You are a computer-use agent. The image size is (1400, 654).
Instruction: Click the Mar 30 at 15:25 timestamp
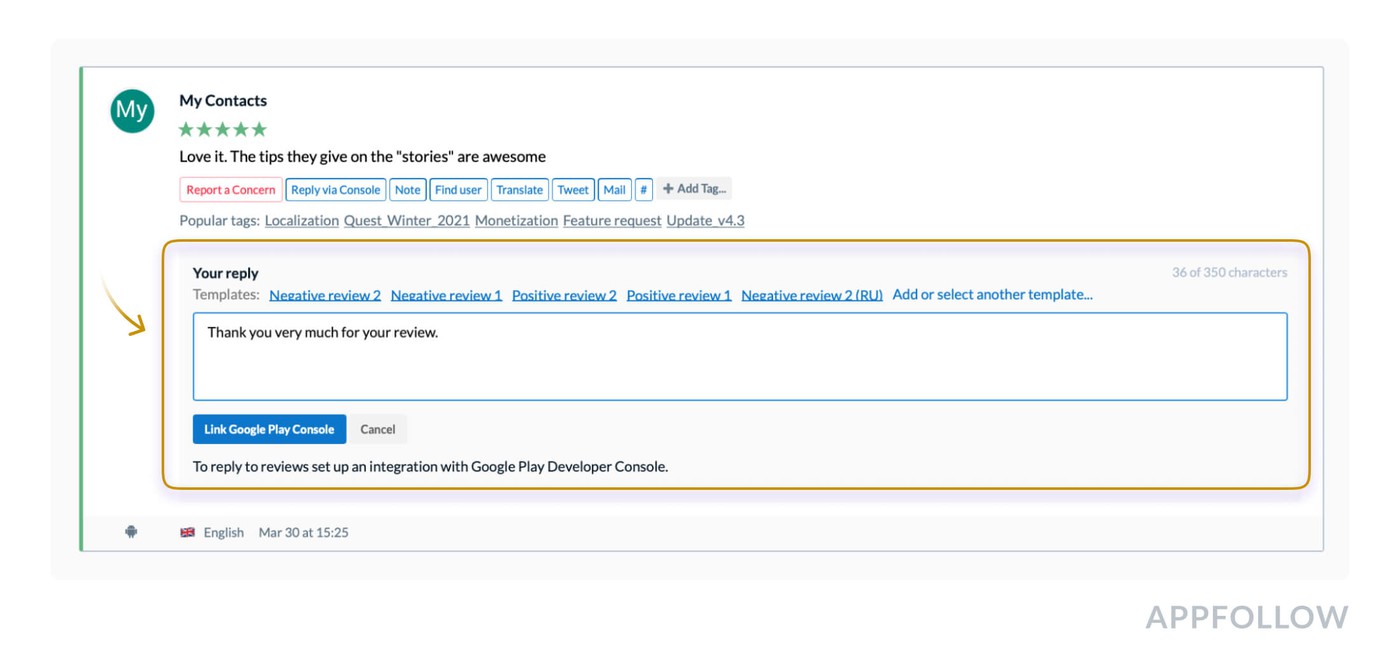(304, 532)
